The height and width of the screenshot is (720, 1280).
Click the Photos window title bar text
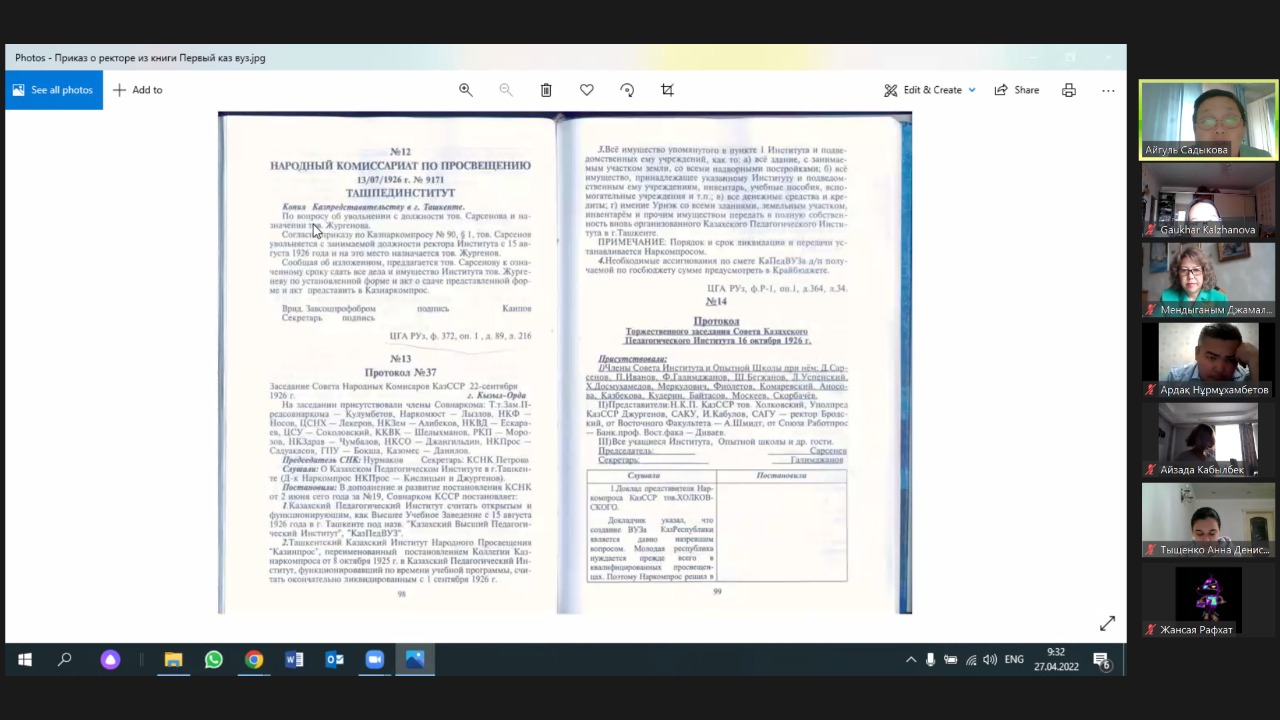coord(140,58)
